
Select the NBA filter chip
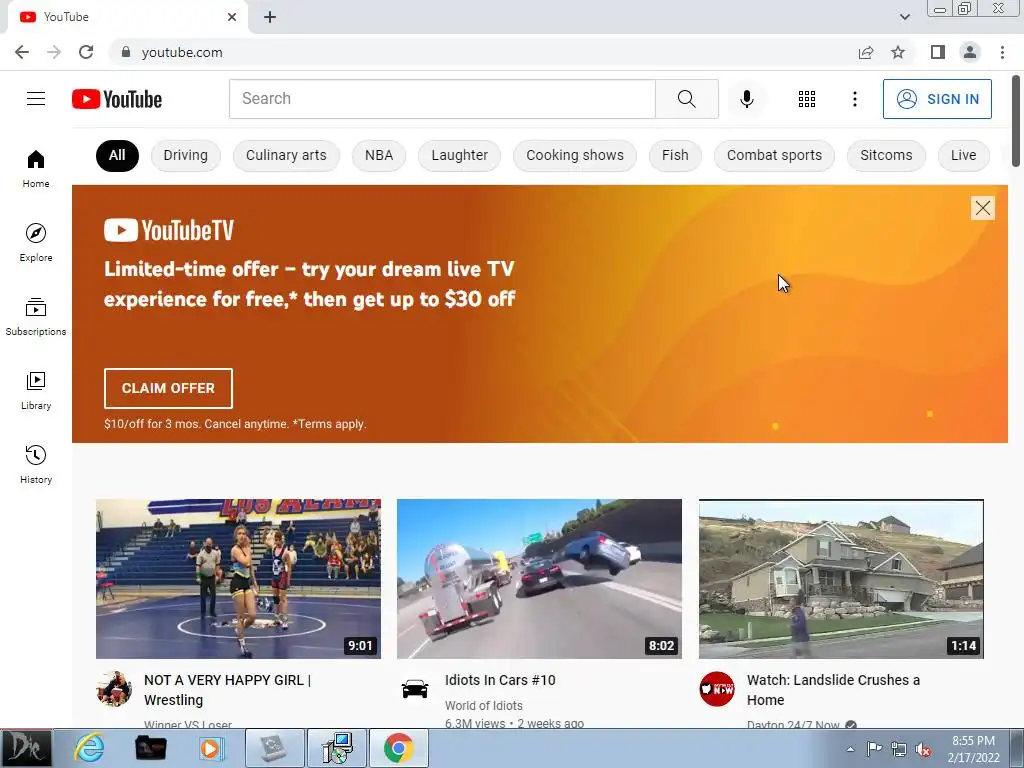tap(379, 155)
